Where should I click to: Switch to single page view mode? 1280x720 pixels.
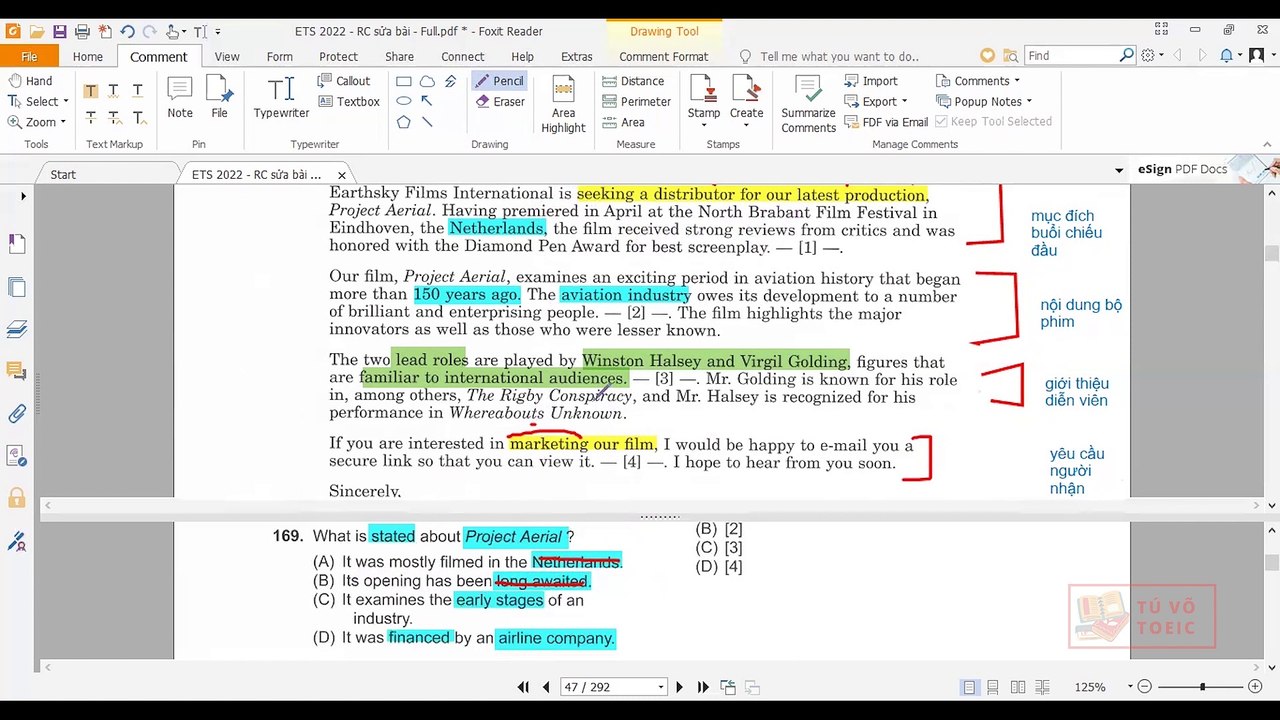[969, 687]
